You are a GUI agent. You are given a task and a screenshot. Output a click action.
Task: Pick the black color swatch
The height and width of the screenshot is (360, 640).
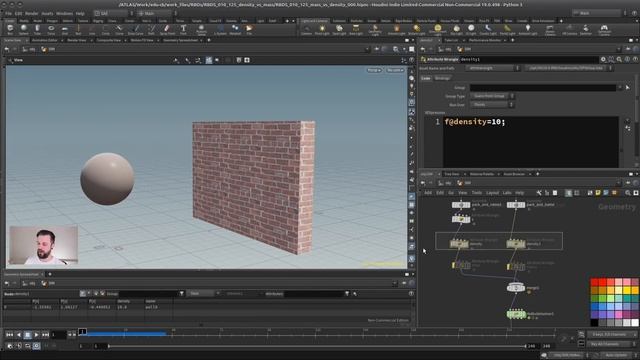(594, 323)
